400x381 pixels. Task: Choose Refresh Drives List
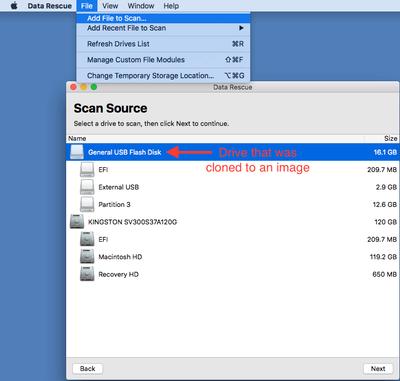tap(163, 44)
